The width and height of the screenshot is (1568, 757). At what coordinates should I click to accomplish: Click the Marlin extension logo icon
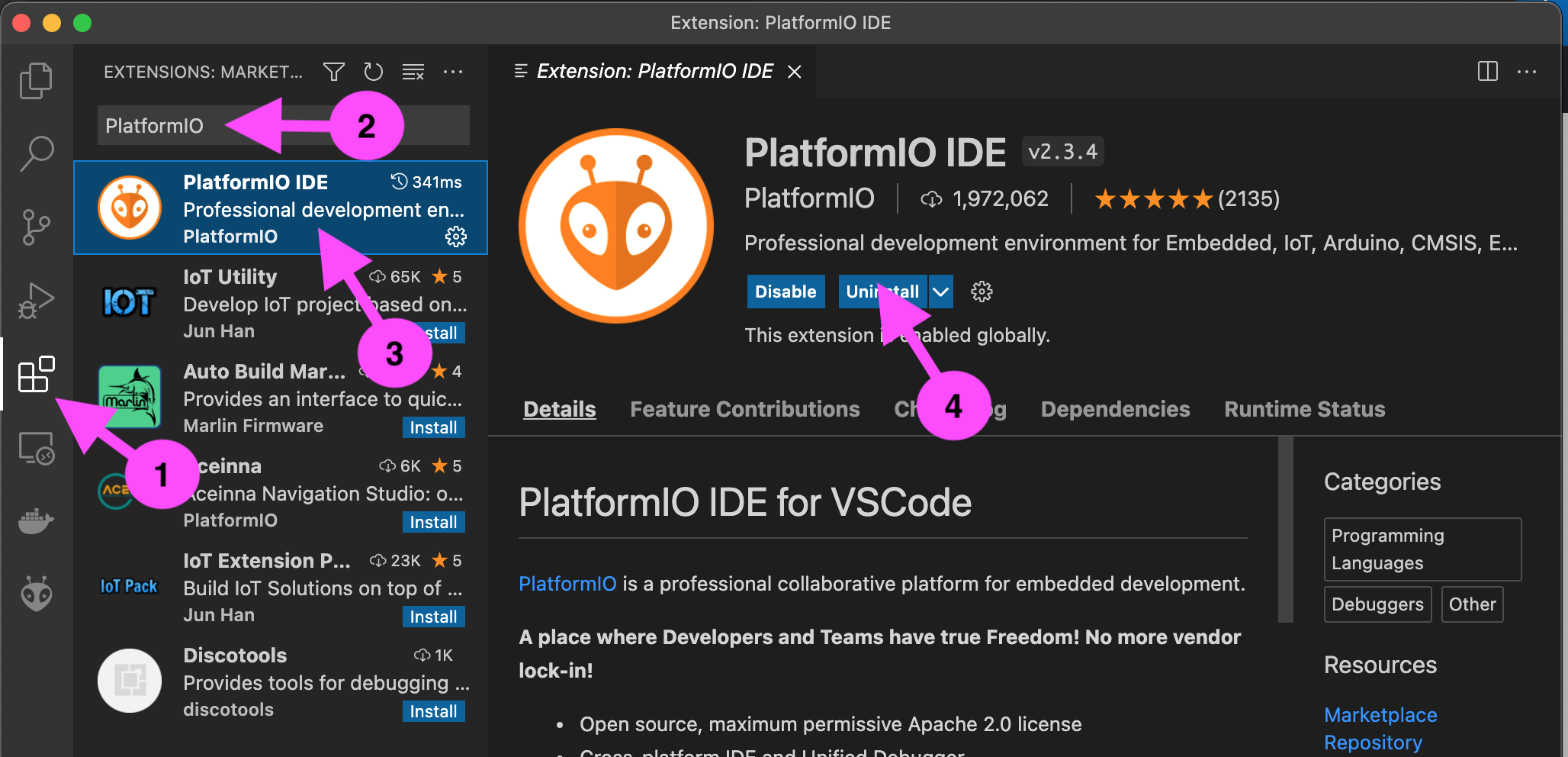pos(130,397)
